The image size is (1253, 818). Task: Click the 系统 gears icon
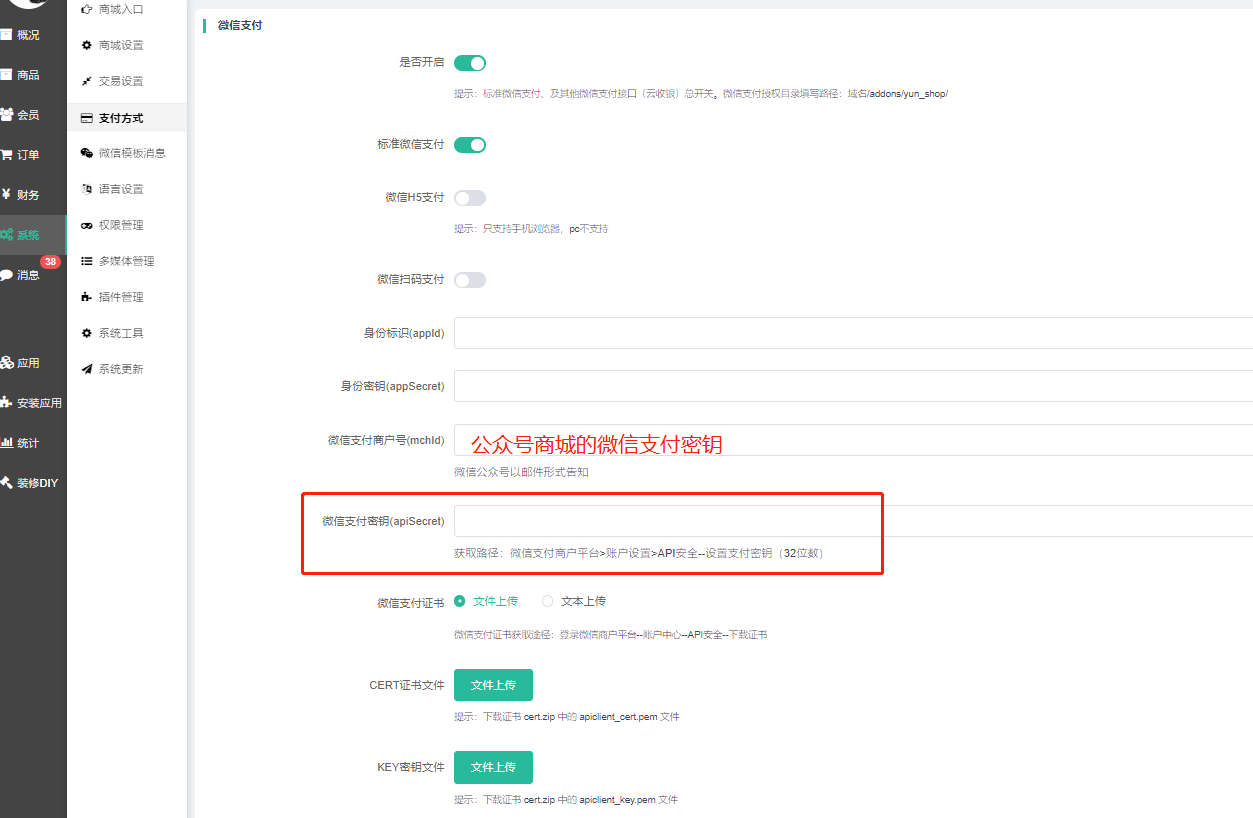point(6,235)
